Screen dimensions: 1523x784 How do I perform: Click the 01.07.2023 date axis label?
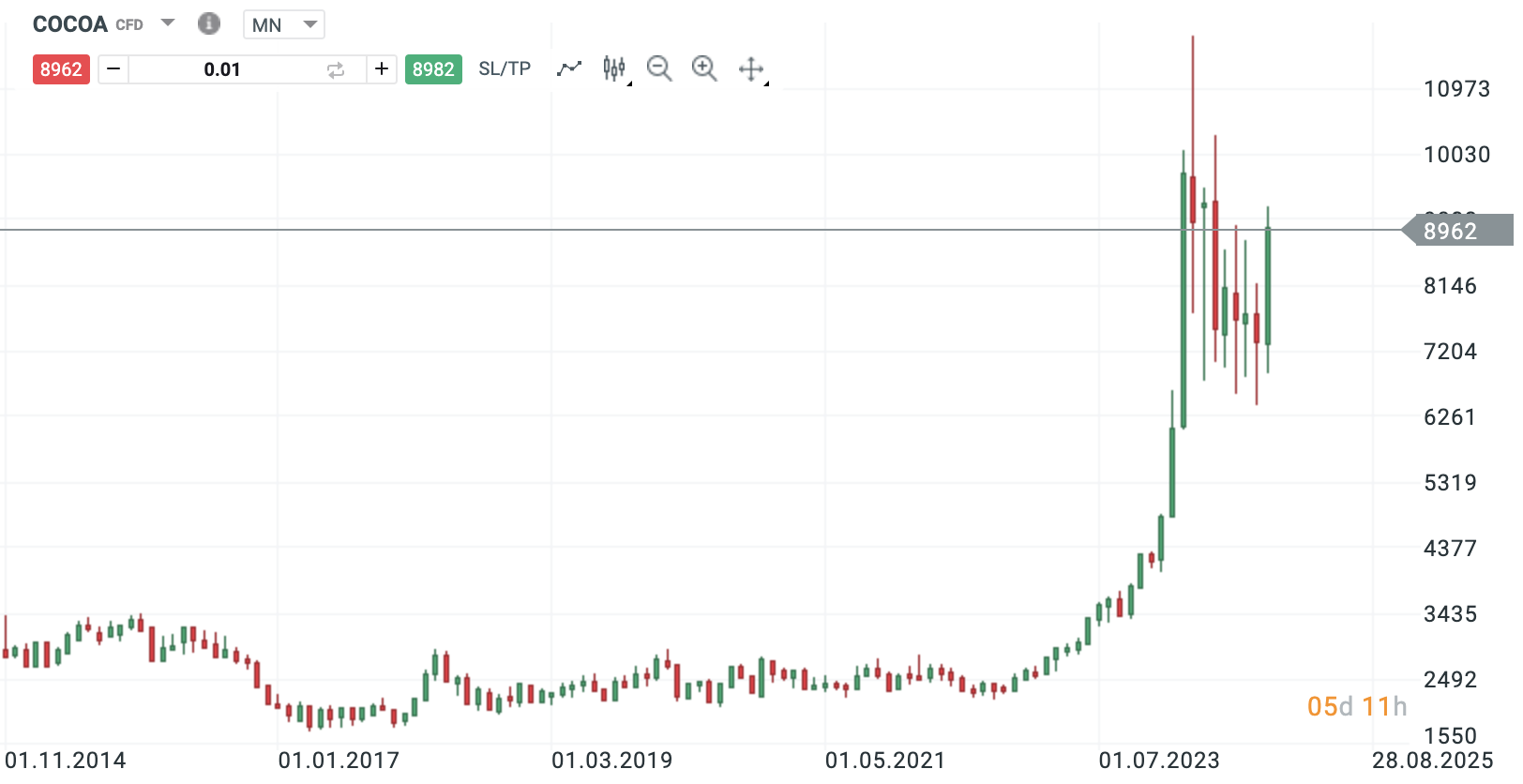pos(1159,760)
